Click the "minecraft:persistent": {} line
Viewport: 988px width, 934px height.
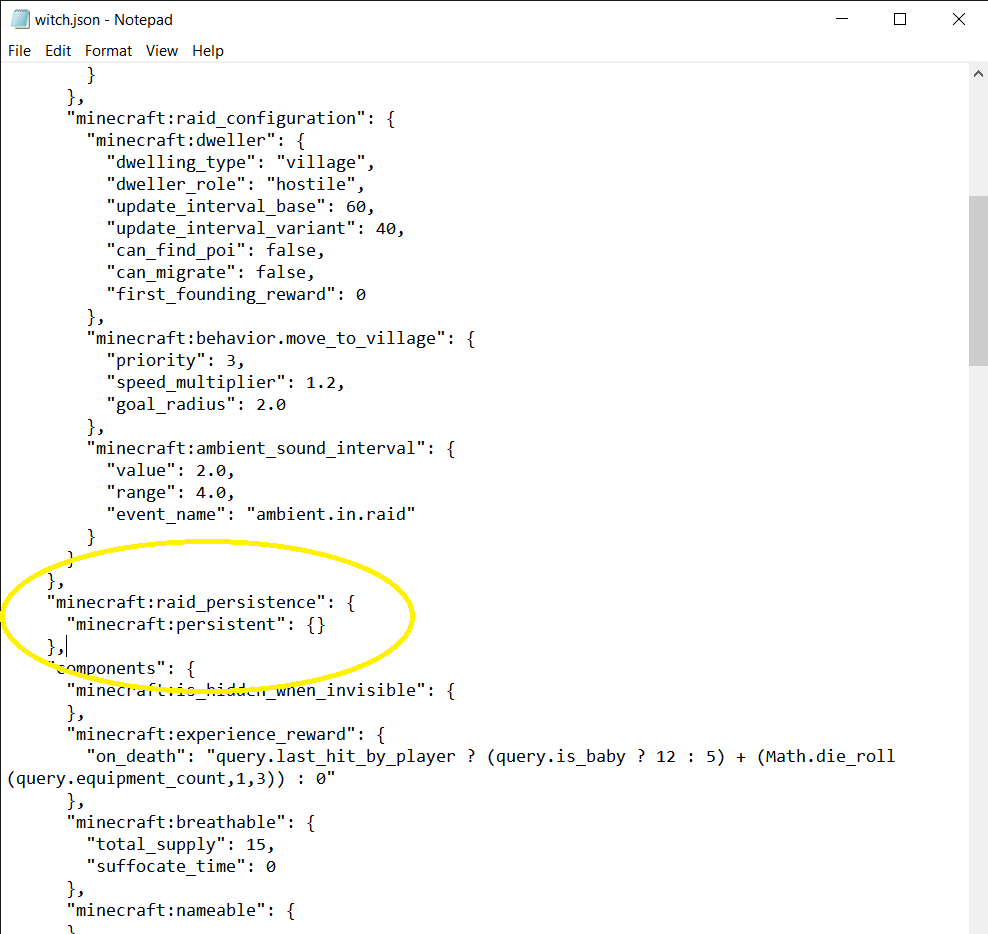pyautogui.click(x=196, y=625)
